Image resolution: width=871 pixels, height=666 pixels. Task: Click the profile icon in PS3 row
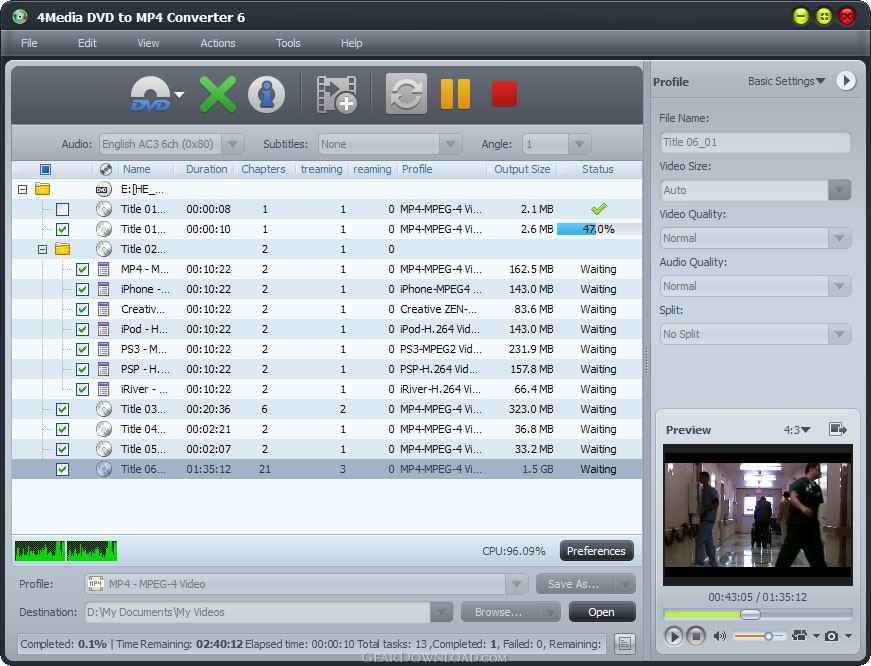103,349
